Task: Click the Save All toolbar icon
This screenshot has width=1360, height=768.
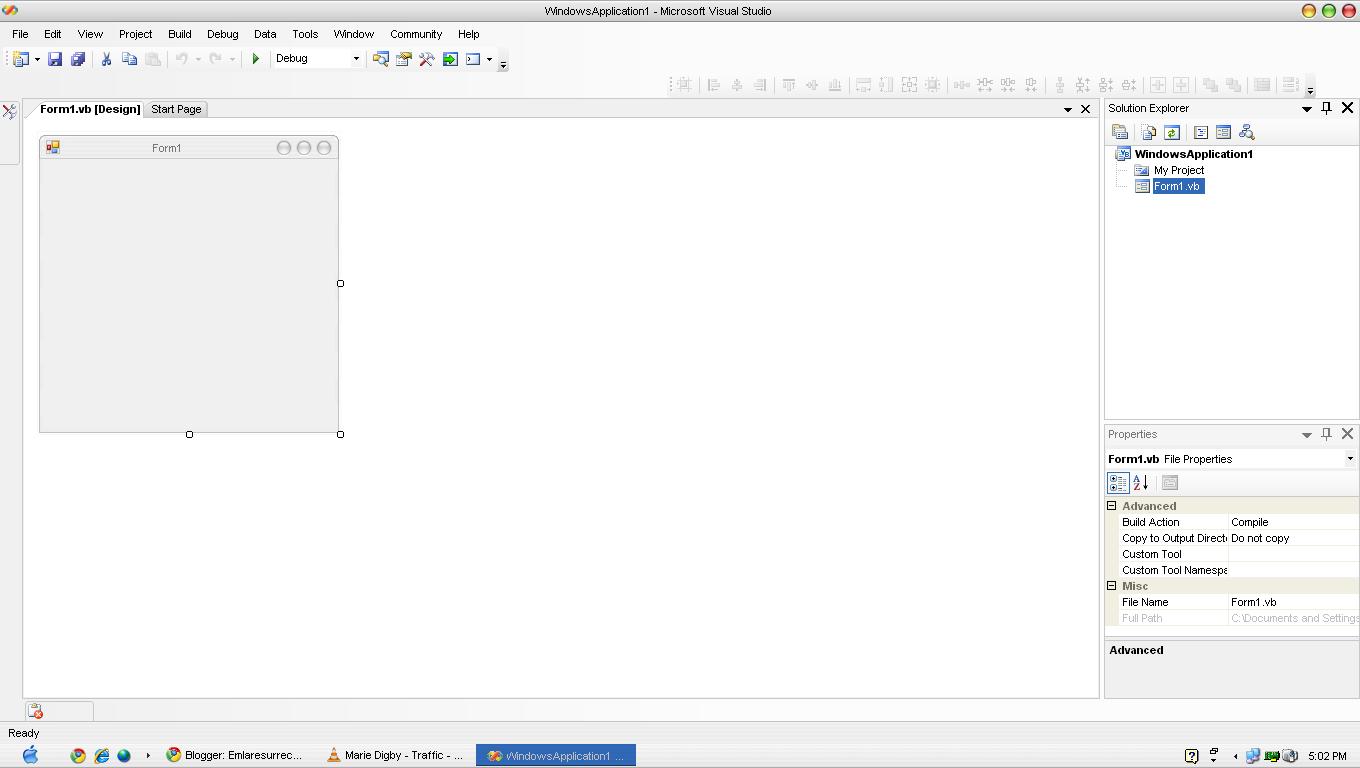Action: pos(78,59)
